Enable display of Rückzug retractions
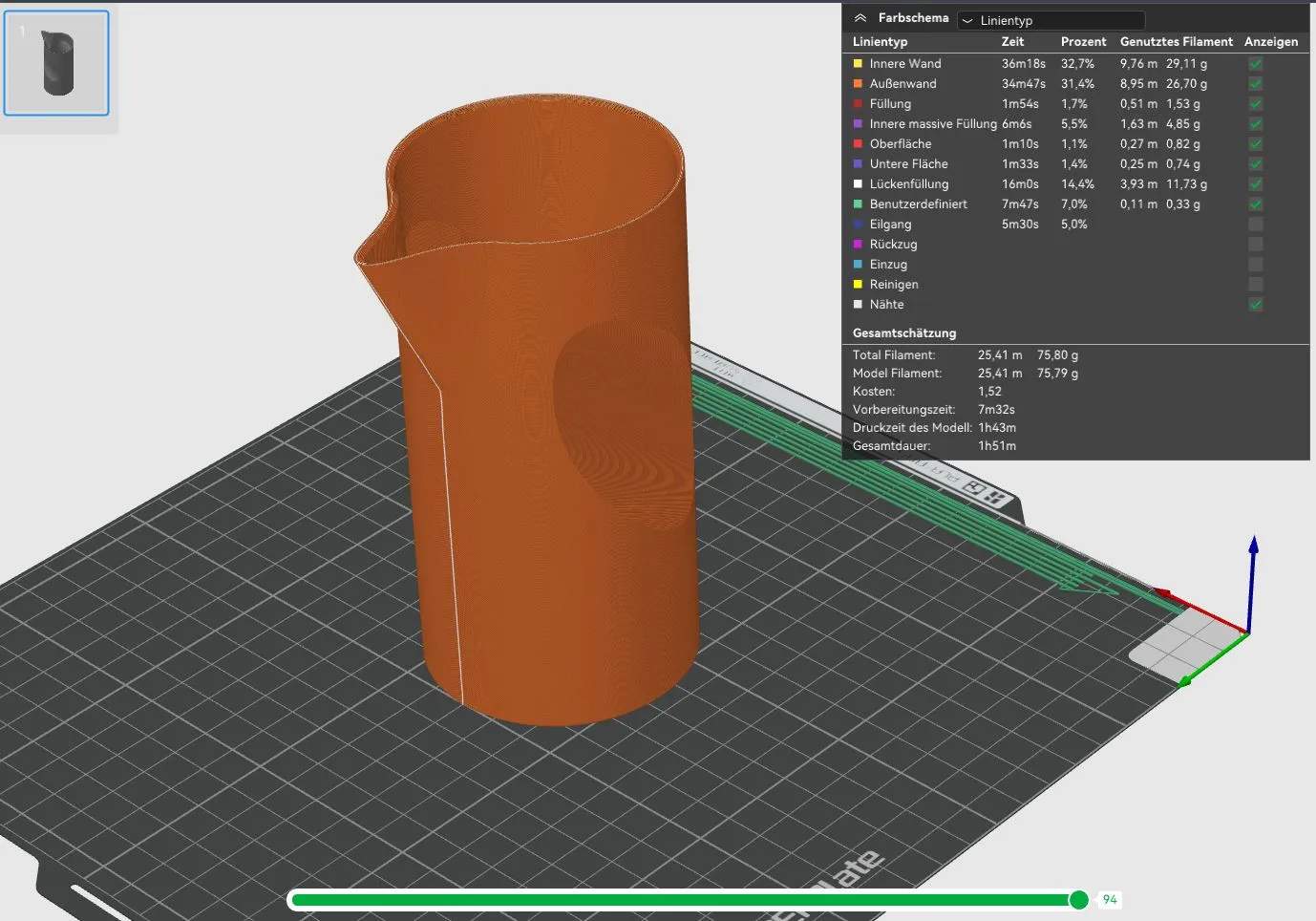Viewport: 1316px width, 921px height. [x=1256, y=245]
